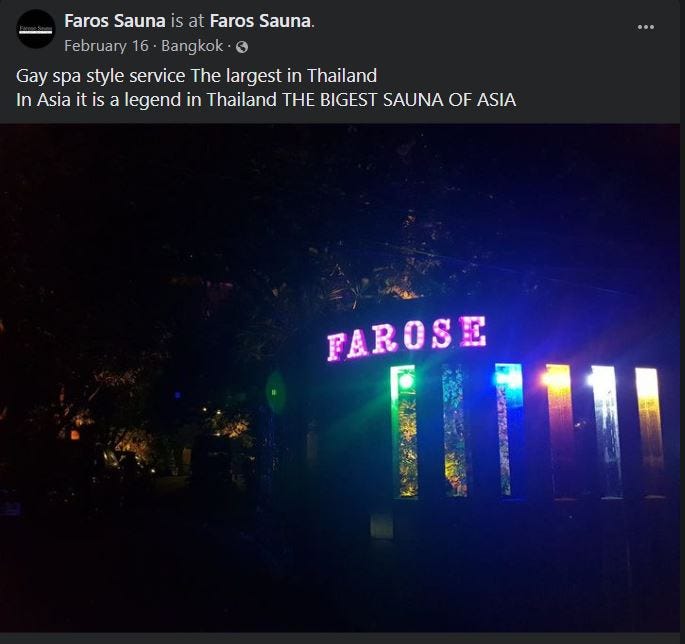Select the Bangkok location link

192,46
